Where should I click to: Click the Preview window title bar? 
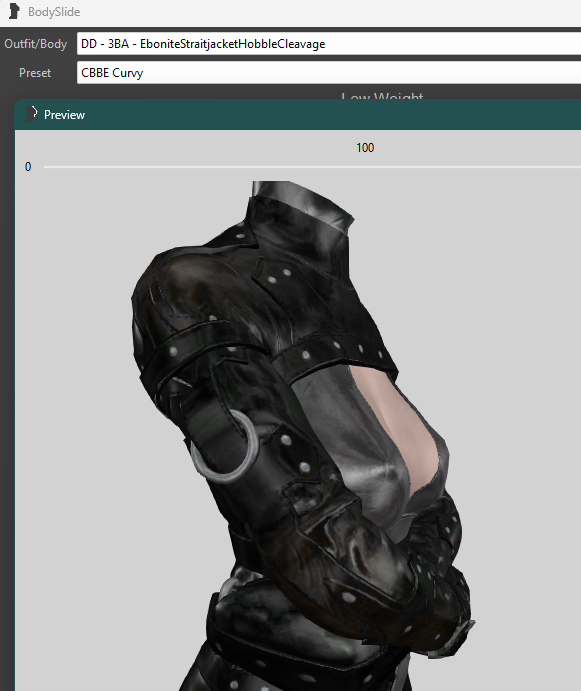click(298, 115)
